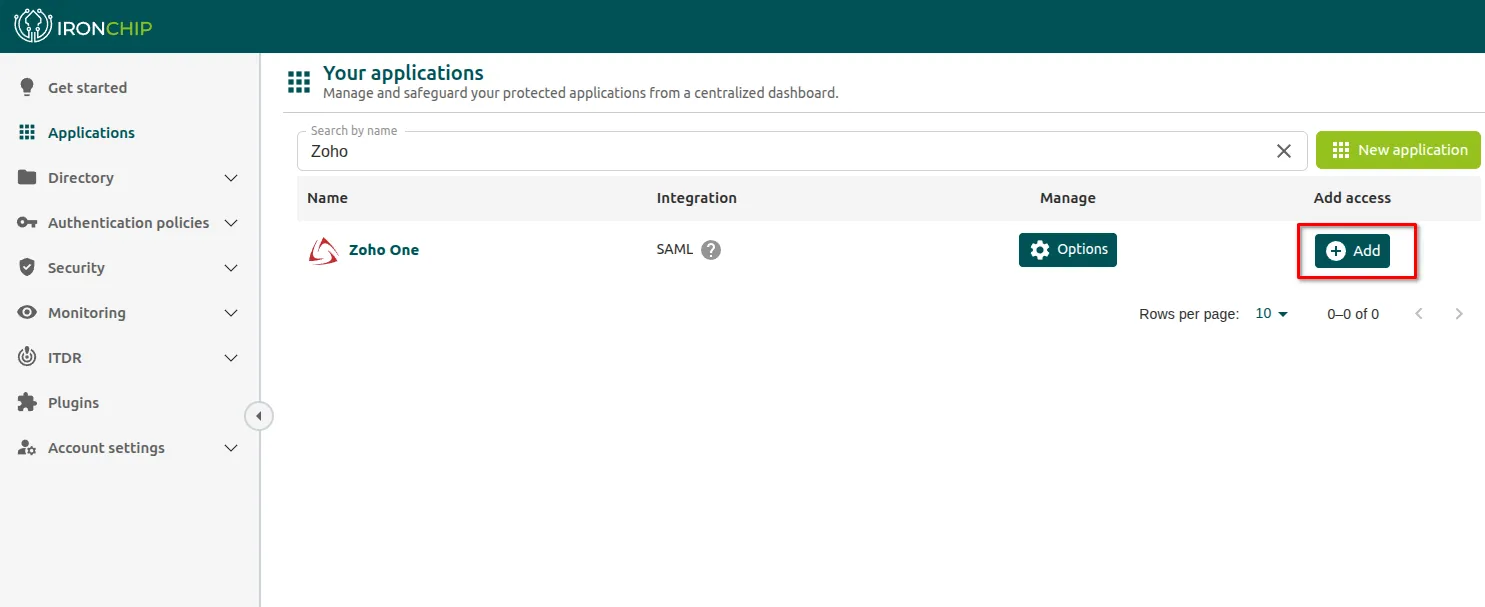The height and width of the screenshot is (607, 1485).
Task: Click the Monitoring eye icon
Action: [27, 312]
